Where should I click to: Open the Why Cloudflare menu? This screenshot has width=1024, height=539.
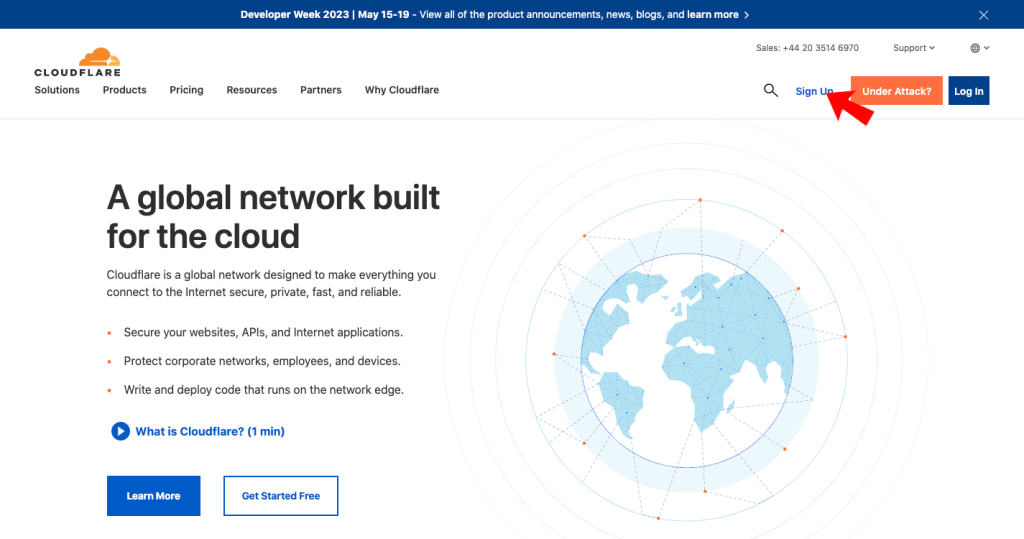tap(402, 90)
